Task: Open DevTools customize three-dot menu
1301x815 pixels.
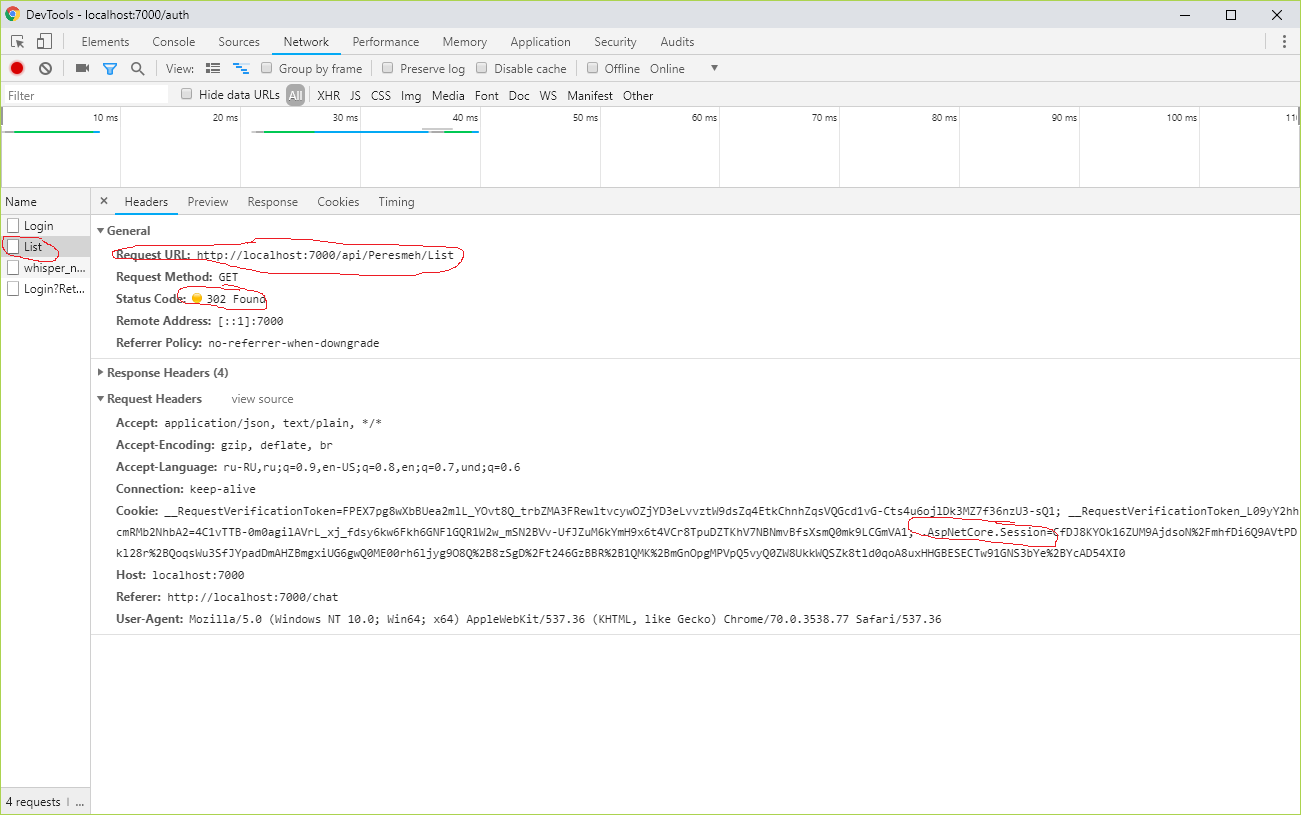Action: (x=1284, y=42)
